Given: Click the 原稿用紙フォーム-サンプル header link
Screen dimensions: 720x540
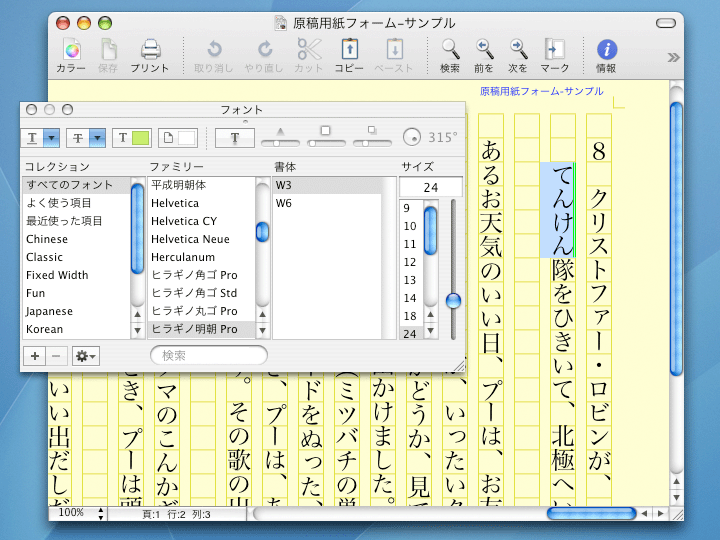Looking at the screenshot, I should [541, 91].
